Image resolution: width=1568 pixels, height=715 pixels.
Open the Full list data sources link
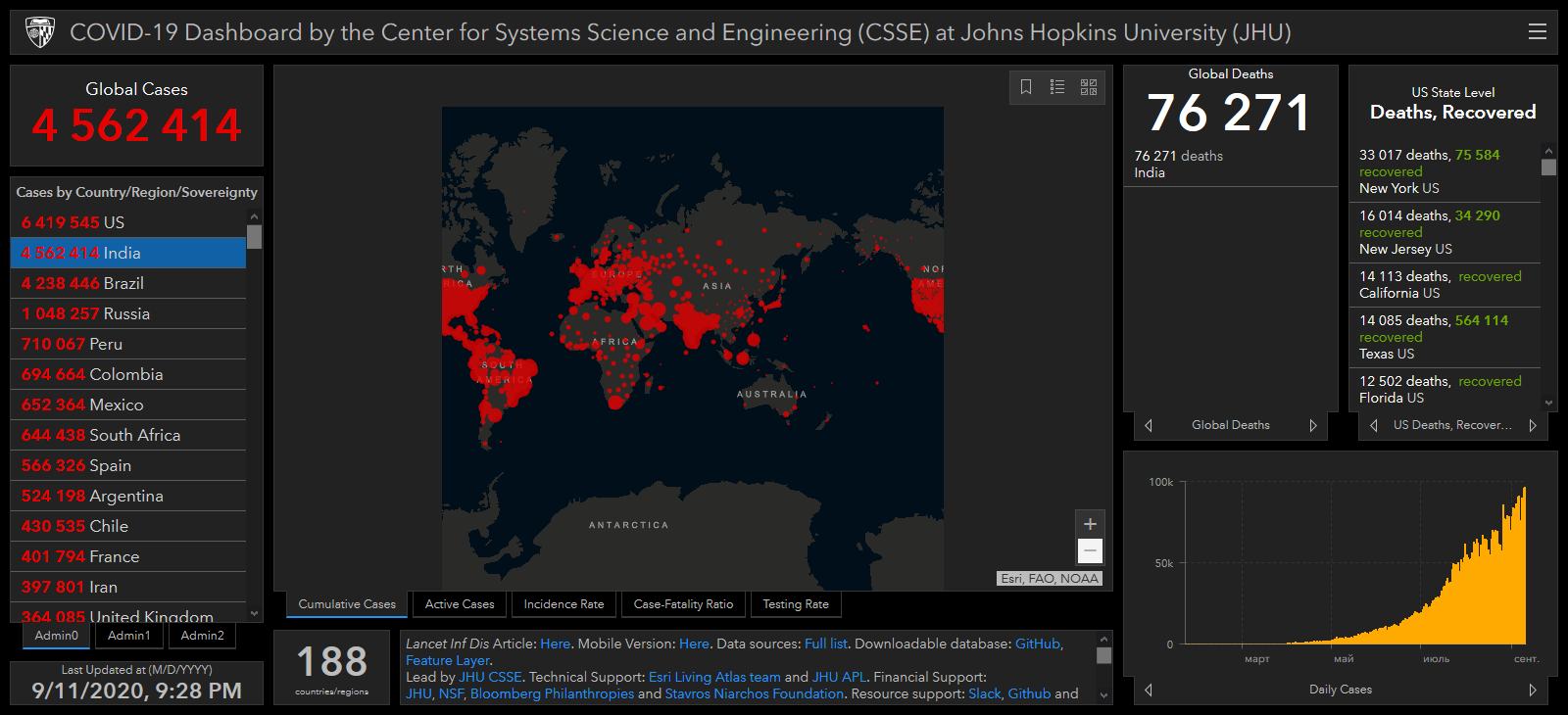826,643
